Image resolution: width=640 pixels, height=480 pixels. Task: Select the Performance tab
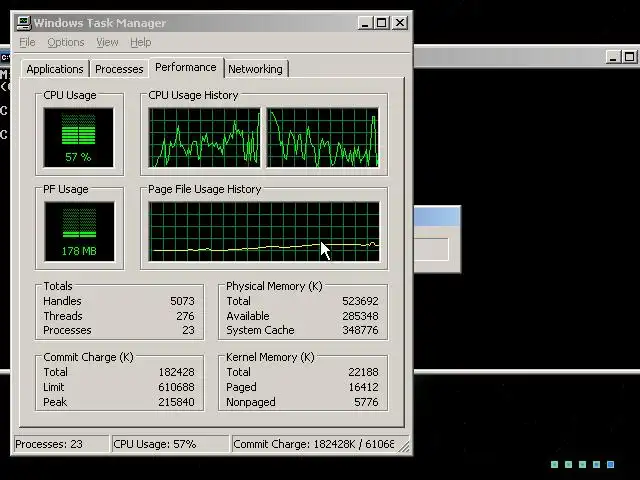pyautogui.click(x=186, y=67)
